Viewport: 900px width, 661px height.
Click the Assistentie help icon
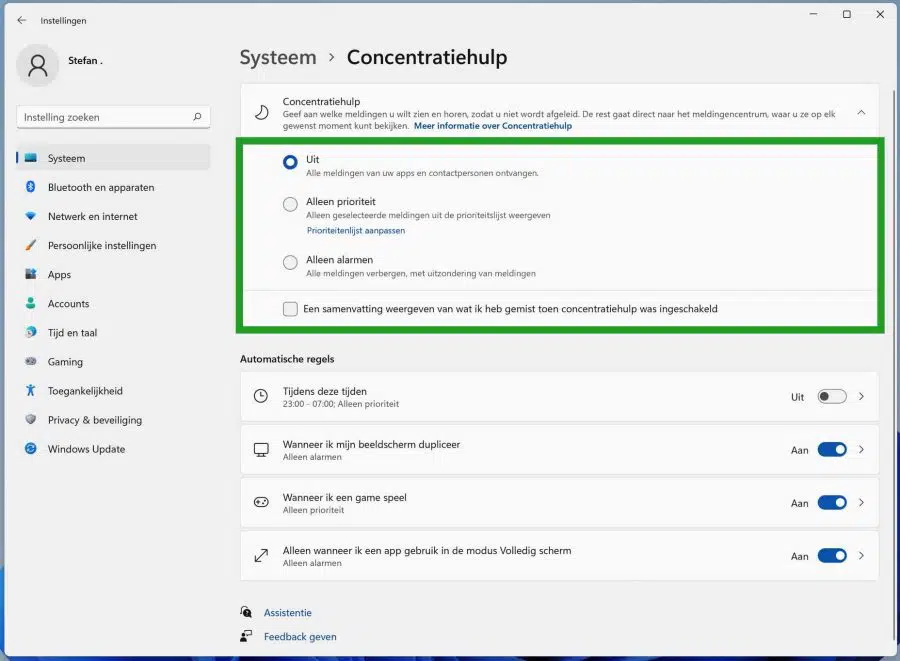pyautogui.click(x=246, y=612)
